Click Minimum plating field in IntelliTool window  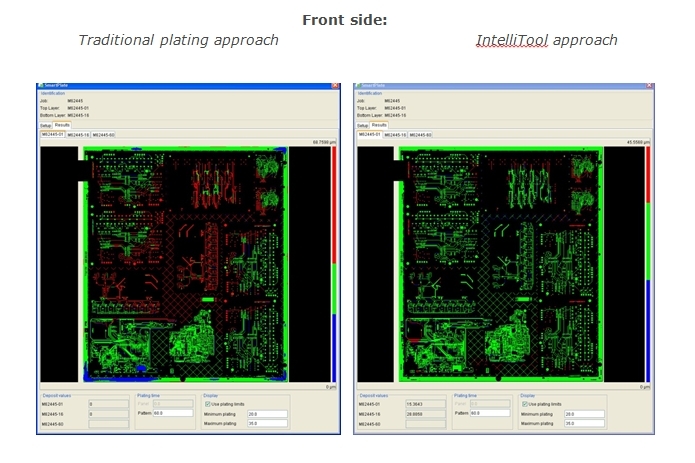click(584, 414)
